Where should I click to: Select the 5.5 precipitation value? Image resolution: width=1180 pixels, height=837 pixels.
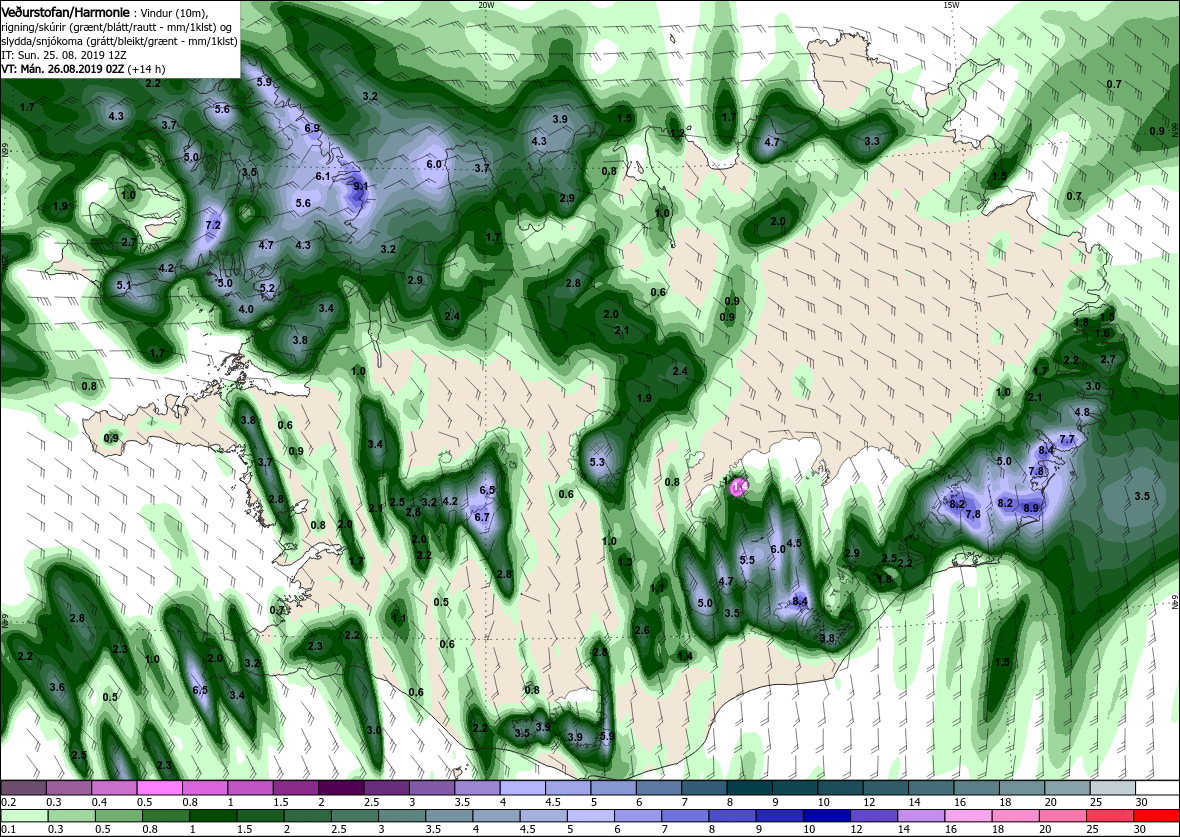[x=747, y=560]
